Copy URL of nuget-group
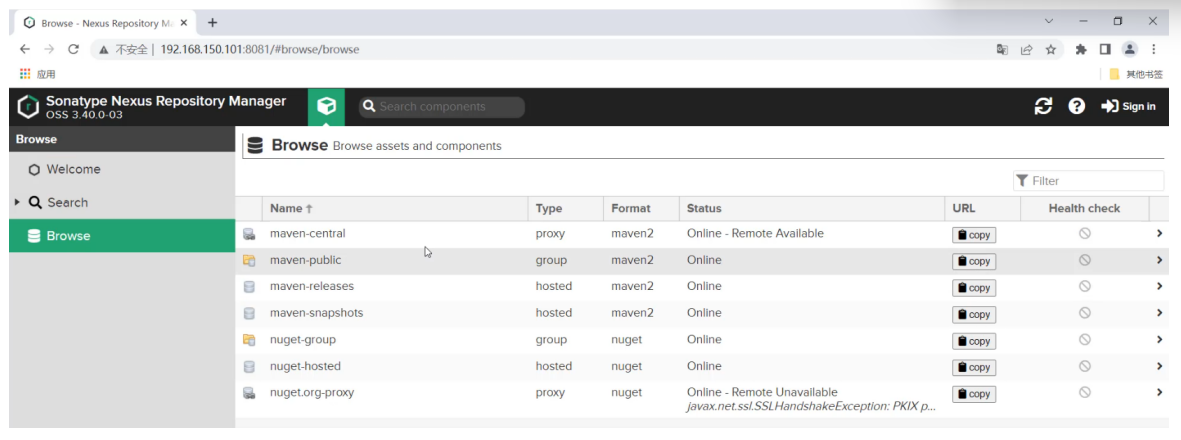1181x440 pixels. click(x=974, y=341)
